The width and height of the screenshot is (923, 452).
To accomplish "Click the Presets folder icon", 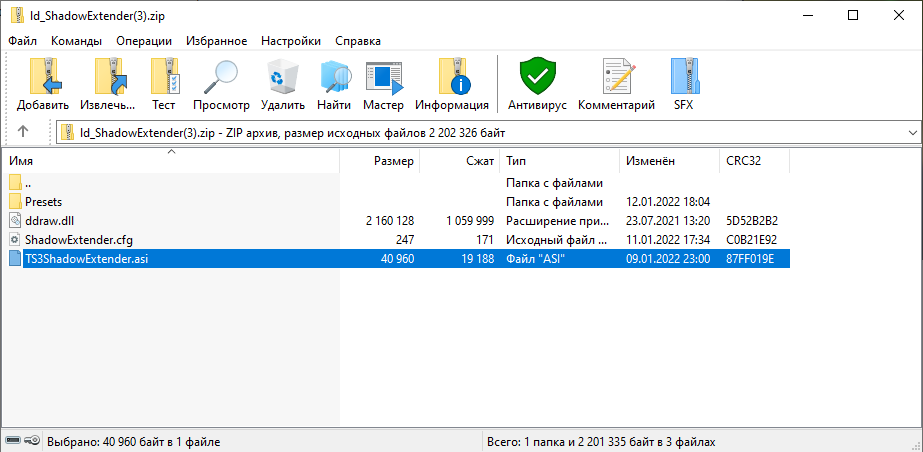I will [15, 202].
